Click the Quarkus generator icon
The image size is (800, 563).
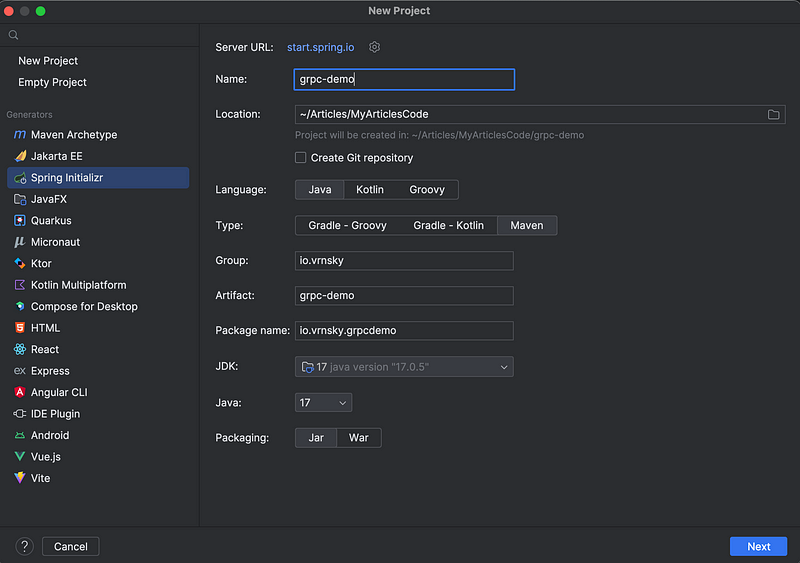(x=20, y=221)
